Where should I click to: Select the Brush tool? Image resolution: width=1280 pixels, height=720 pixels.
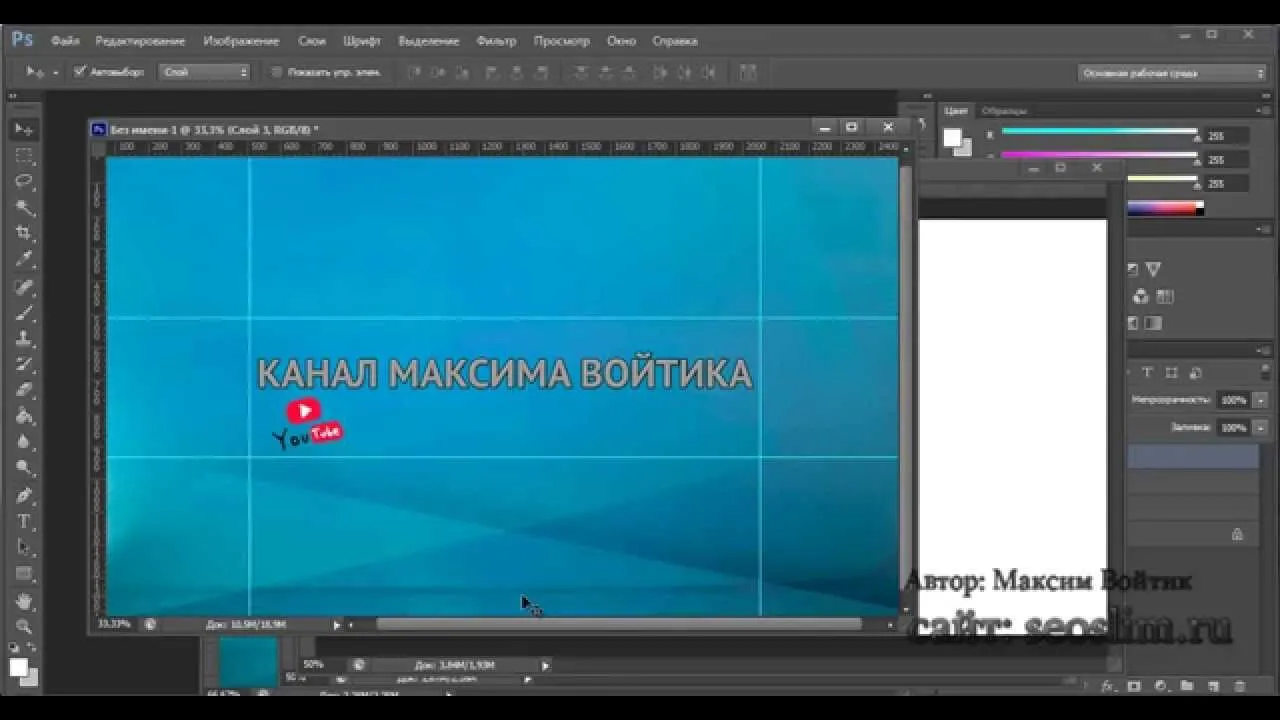24,313
